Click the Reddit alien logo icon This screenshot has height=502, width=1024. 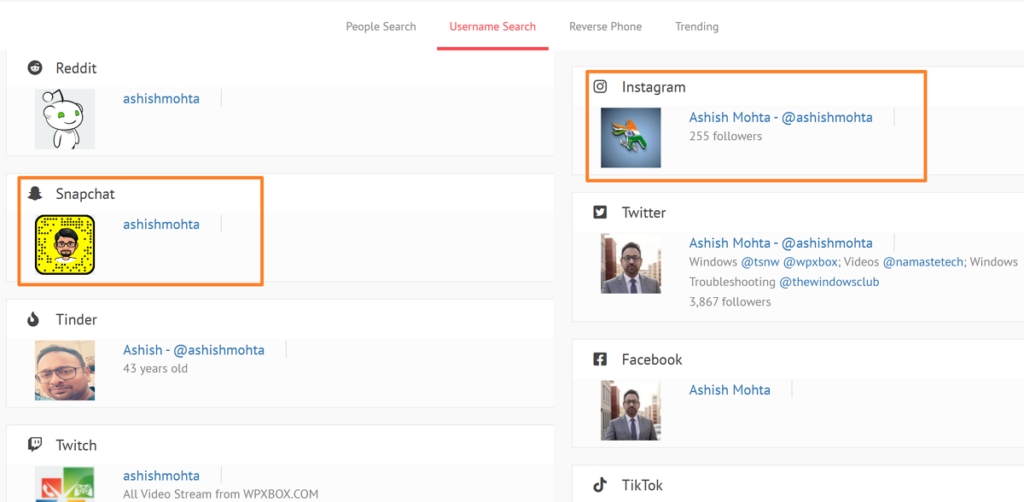pyautogui.click(x=35, y=67)
